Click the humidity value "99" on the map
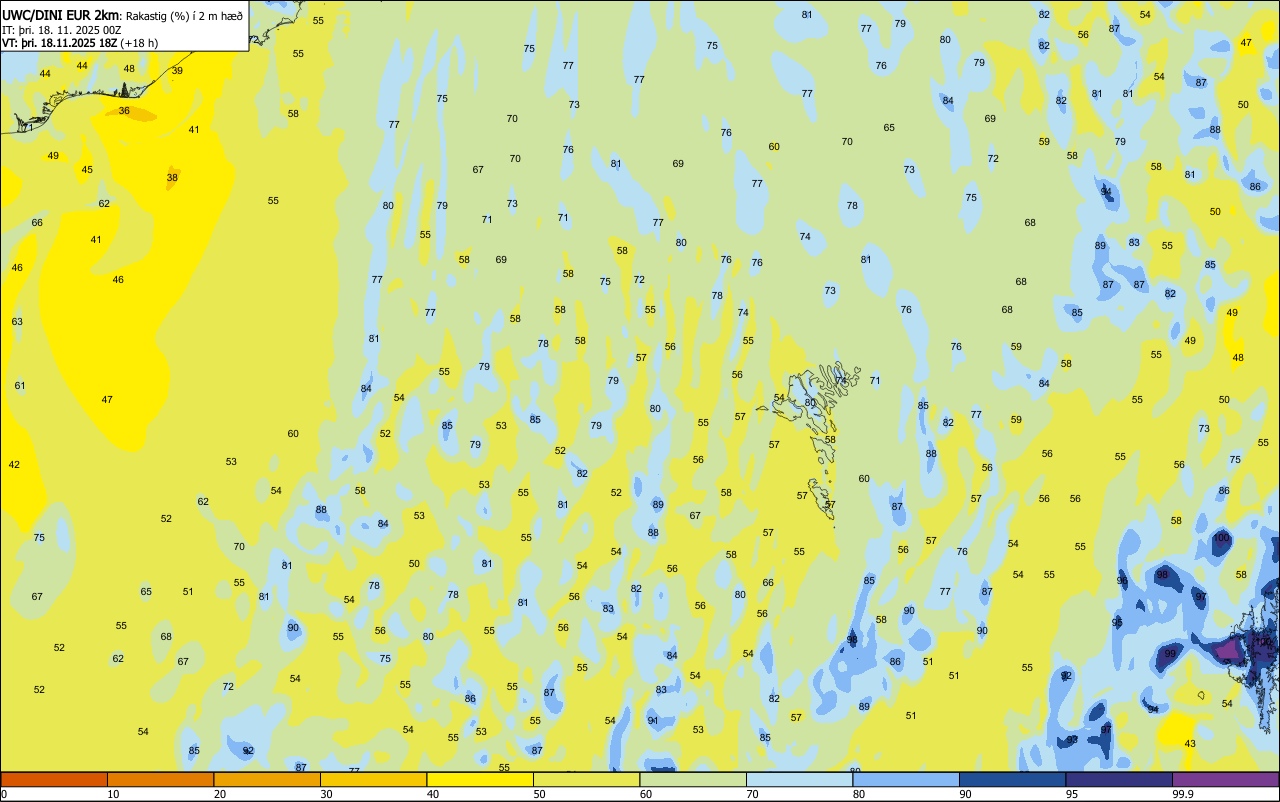This screenshot has height=802, width=1280. 1170,654
